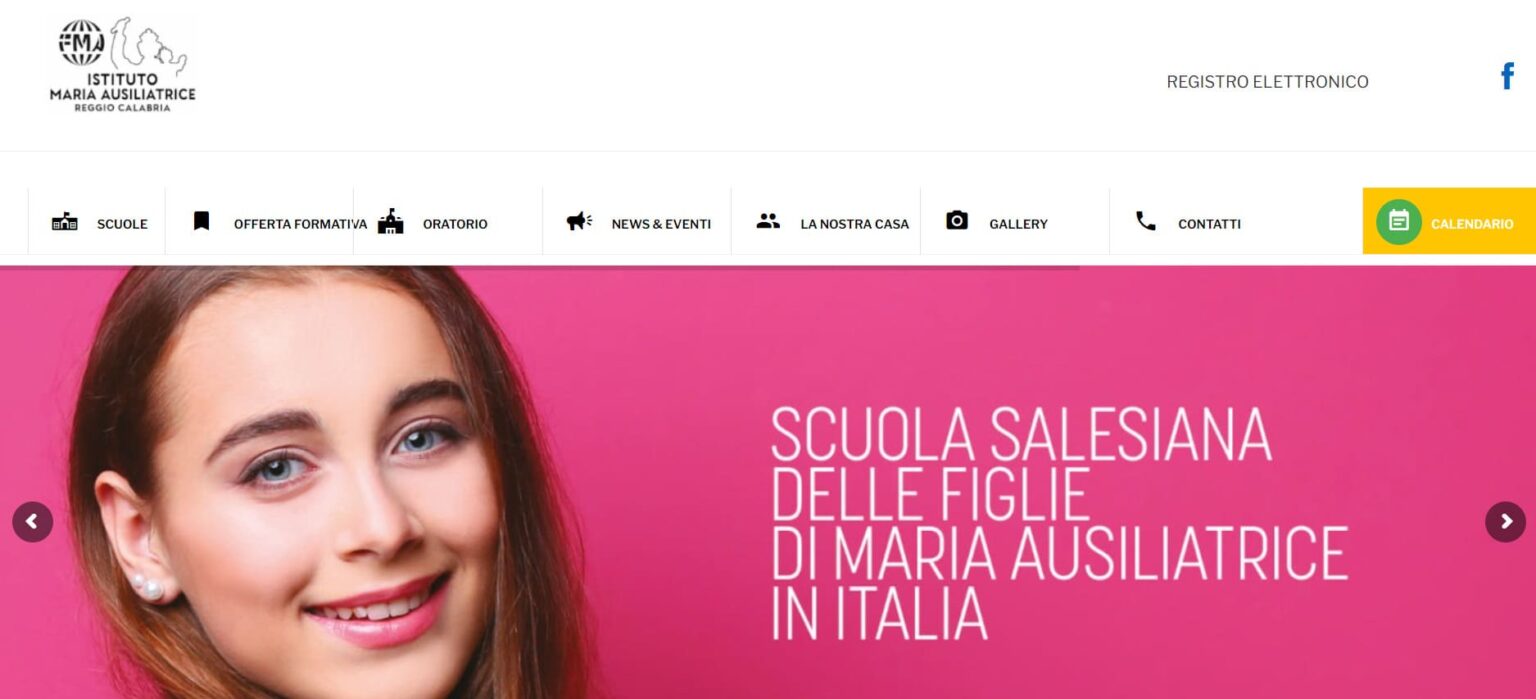This screenshot has width=1536, height=699.
Task: Open the Scuole menu item
Action: 122,224
